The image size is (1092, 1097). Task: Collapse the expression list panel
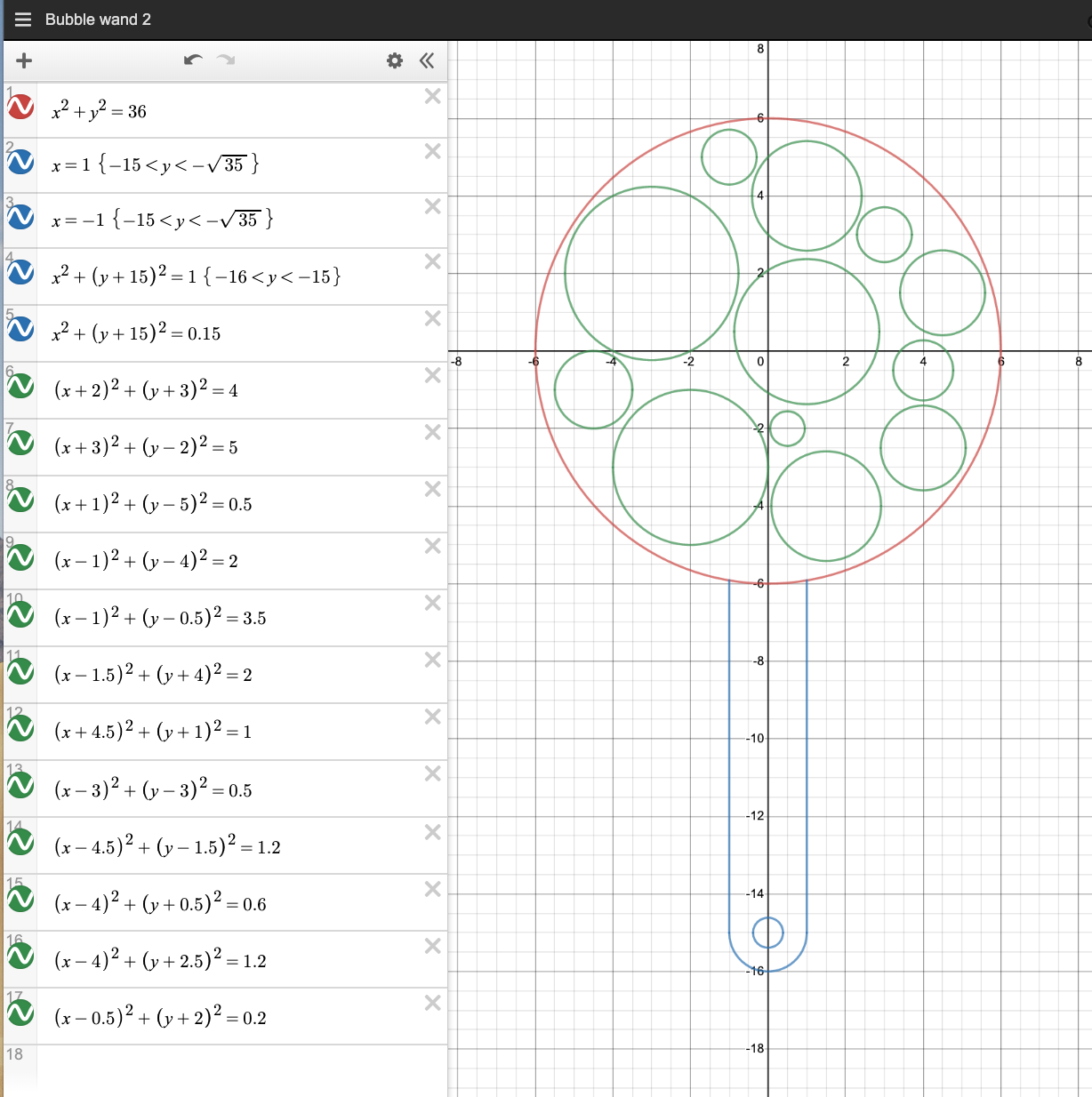pos(427,60)
